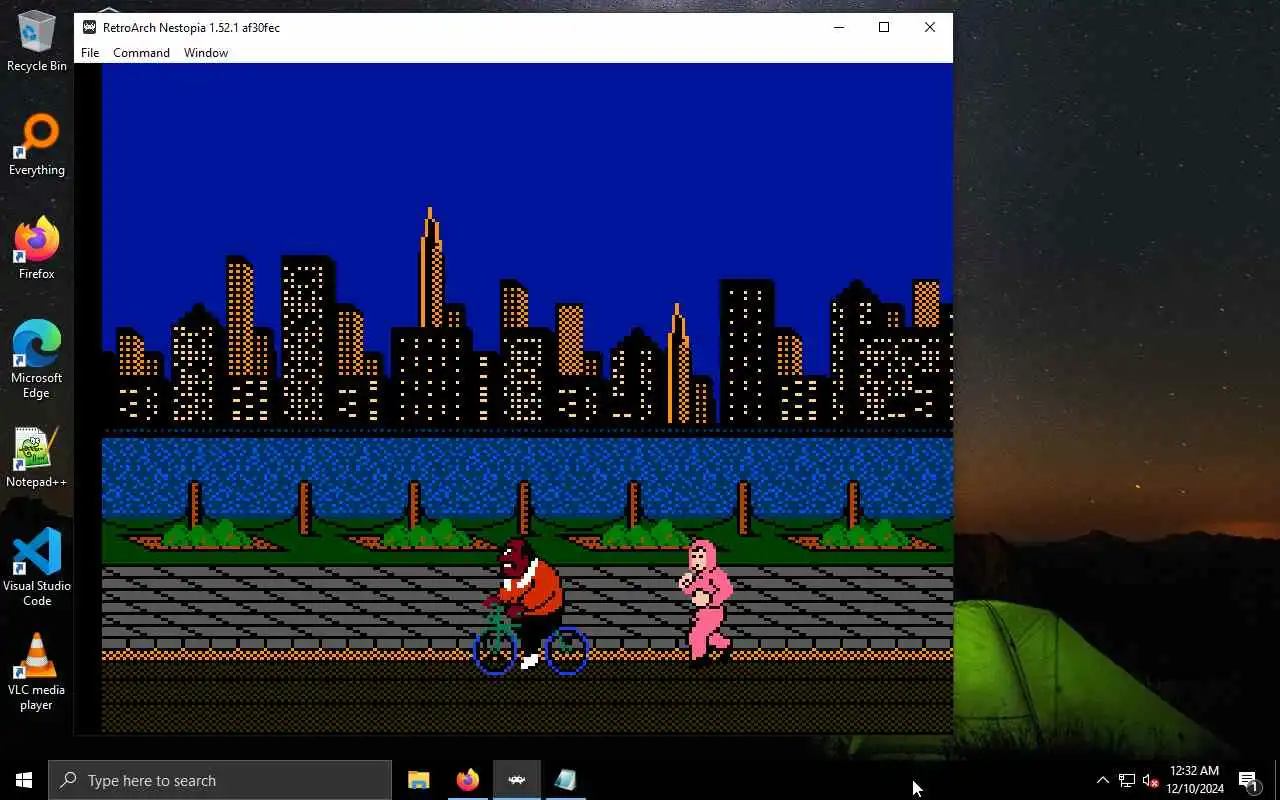The width and height of the screenshot is (1280, 800).
Task: Click the muted volume tray icon
Action: [x=1150, y=780]
